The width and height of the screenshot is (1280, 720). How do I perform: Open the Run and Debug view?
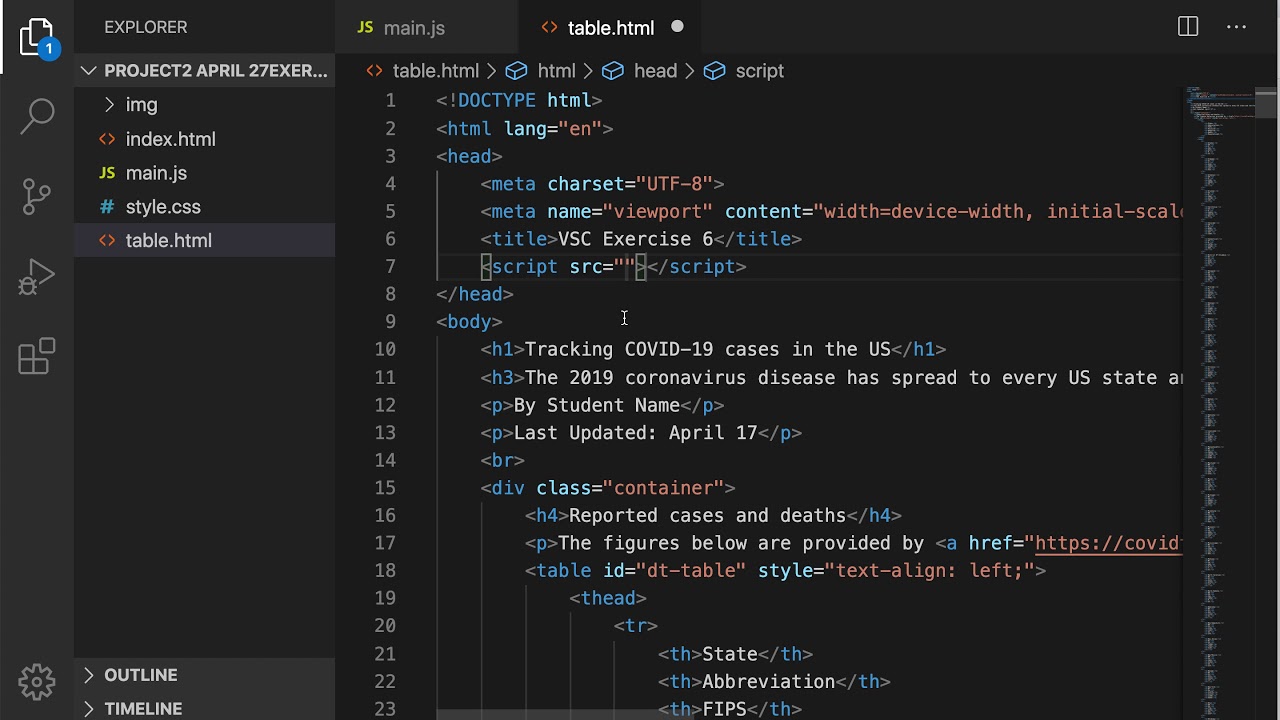tap(37, 277)
